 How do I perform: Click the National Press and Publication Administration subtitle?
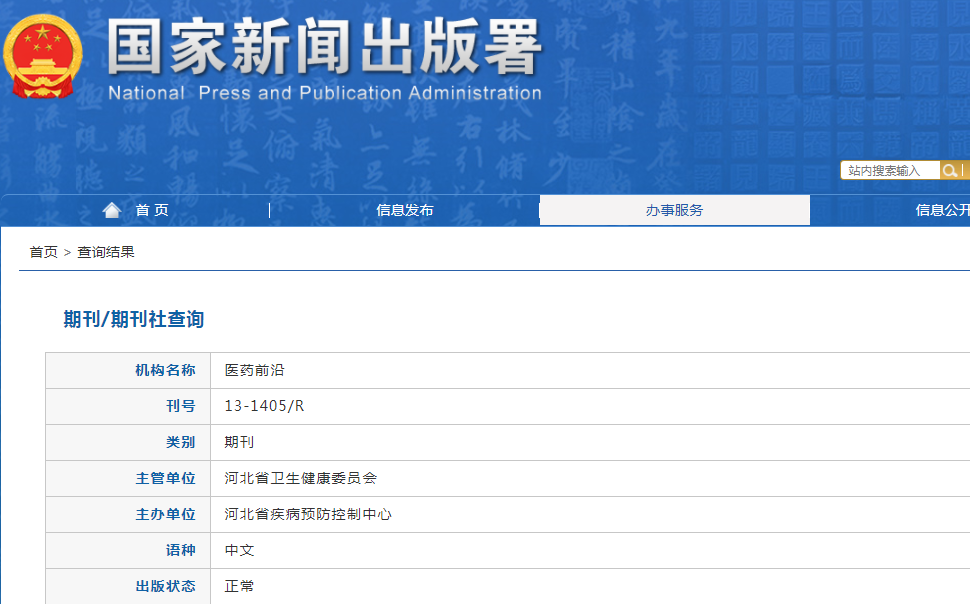325,93
